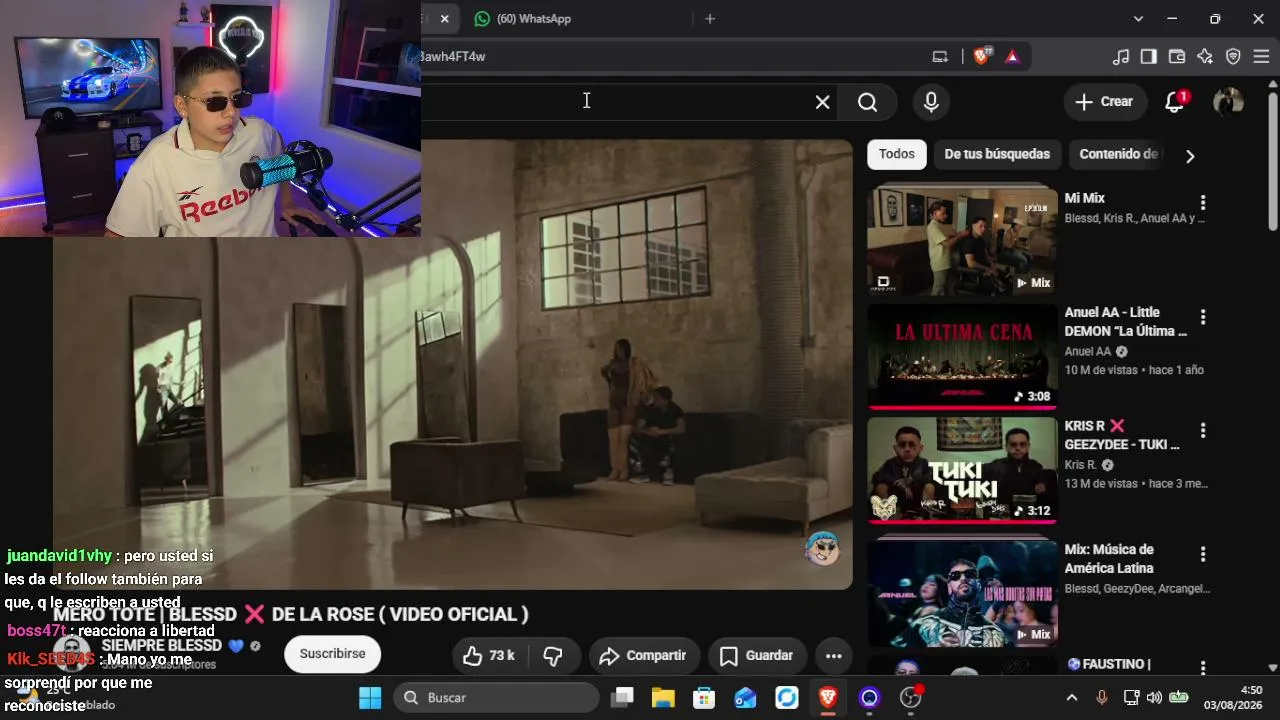1280x720 pixels.
Task: Select the De tus búsquedas chip
Action: 997,154
